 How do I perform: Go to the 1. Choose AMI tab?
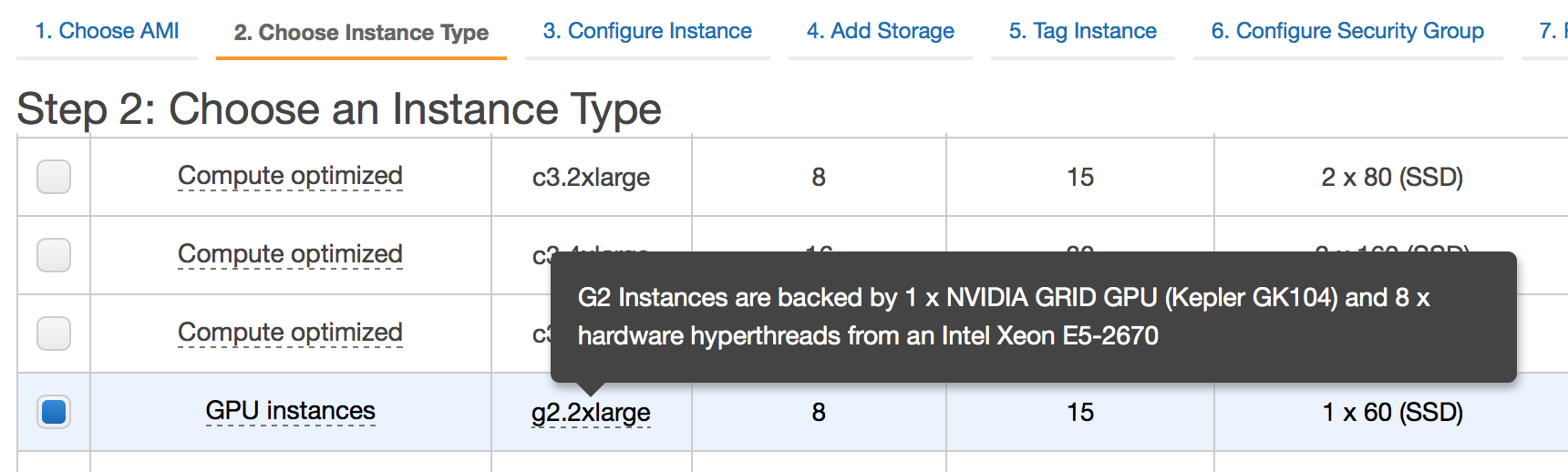pos(107,31)
